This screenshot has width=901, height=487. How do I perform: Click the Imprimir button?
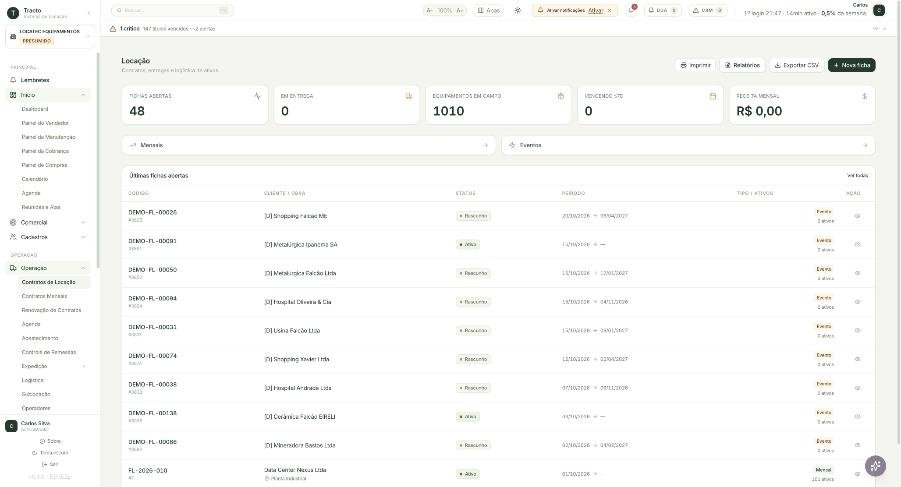click(695, 65)
